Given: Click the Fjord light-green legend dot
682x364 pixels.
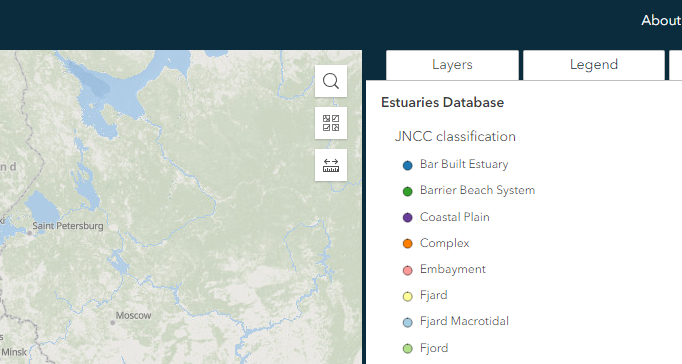Looking at the screenshot, I should (x=408, y=349).
